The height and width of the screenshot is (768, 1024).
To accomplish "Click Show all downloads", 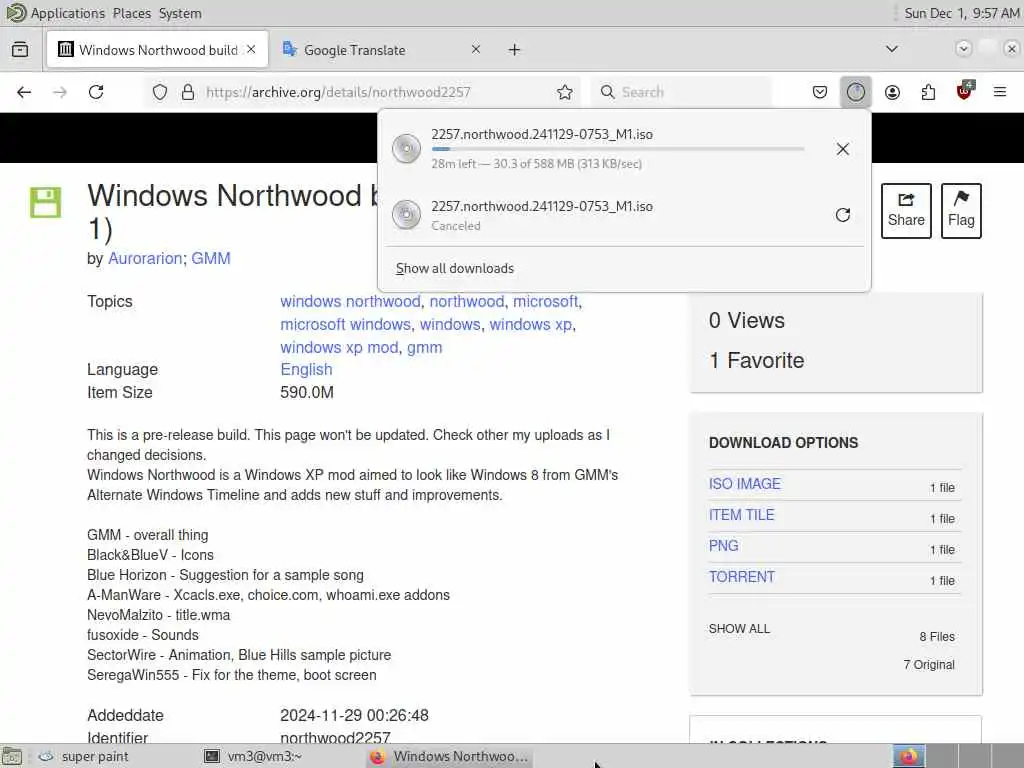I will click(455, 268).
